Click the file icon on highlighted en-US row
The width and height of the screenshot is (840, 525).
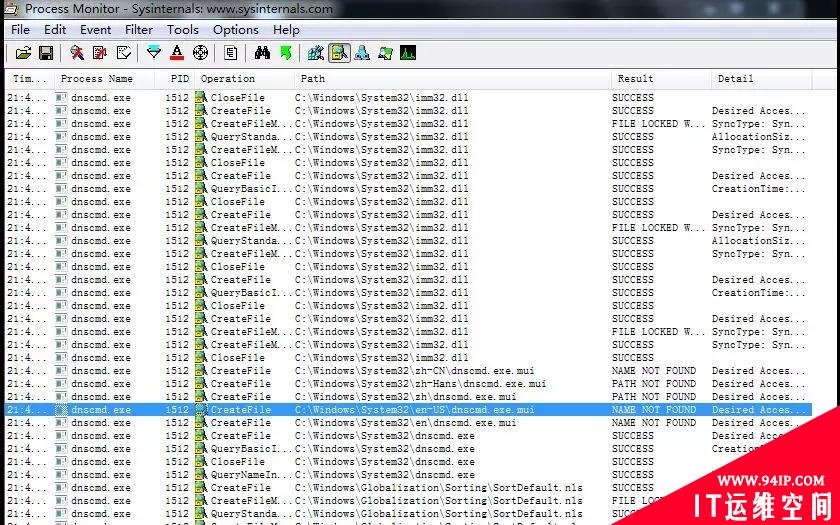(201, 410)
